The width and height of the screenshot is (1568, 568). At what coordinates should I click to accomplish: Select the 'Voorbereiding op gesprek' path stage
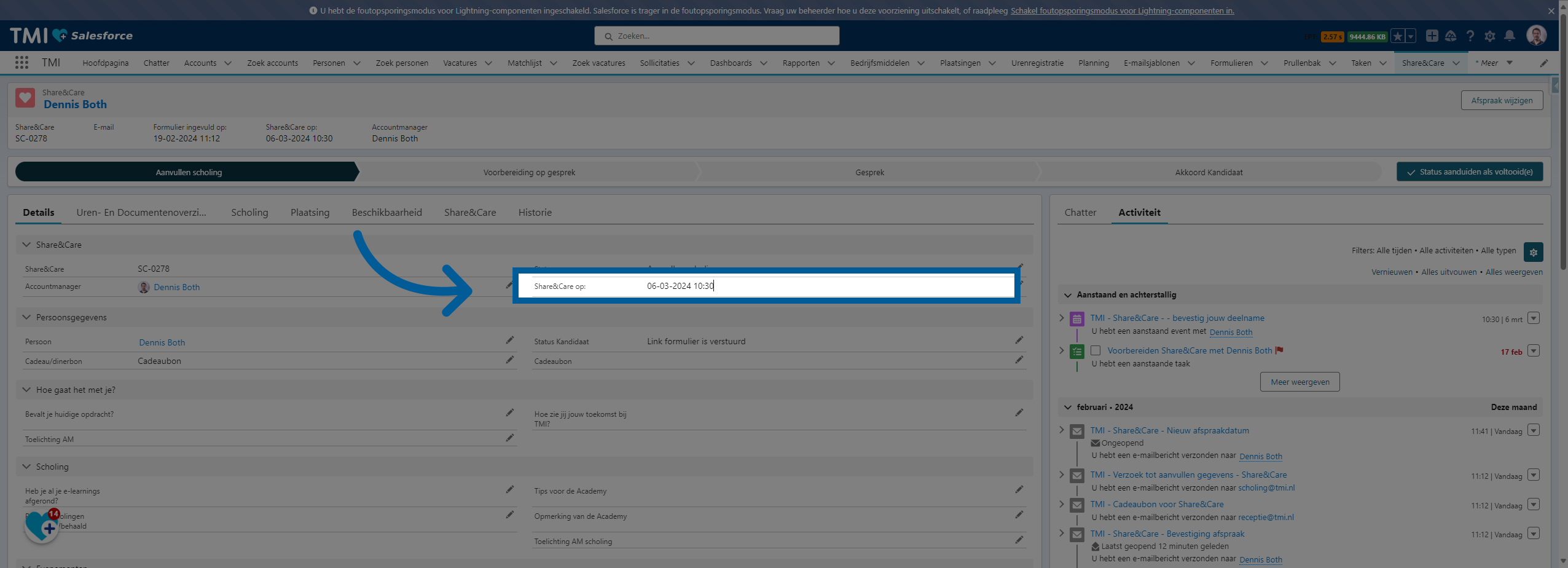click(529, 172)
